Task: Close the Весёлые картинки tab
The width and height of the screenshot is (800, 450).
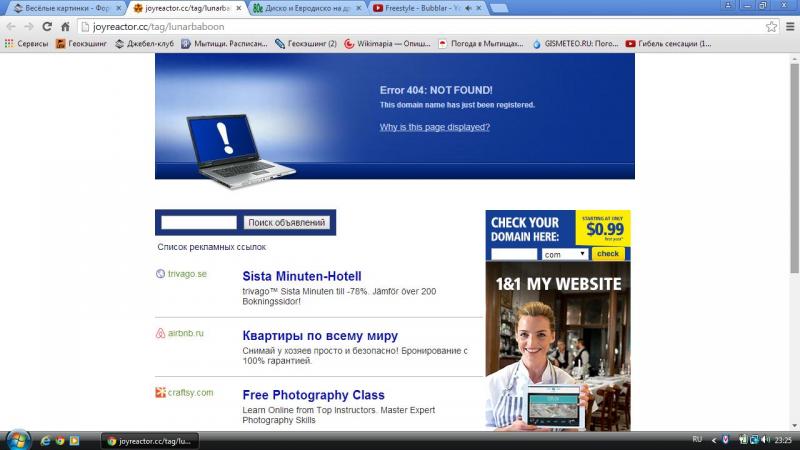Action: click(x=118, y=8)
